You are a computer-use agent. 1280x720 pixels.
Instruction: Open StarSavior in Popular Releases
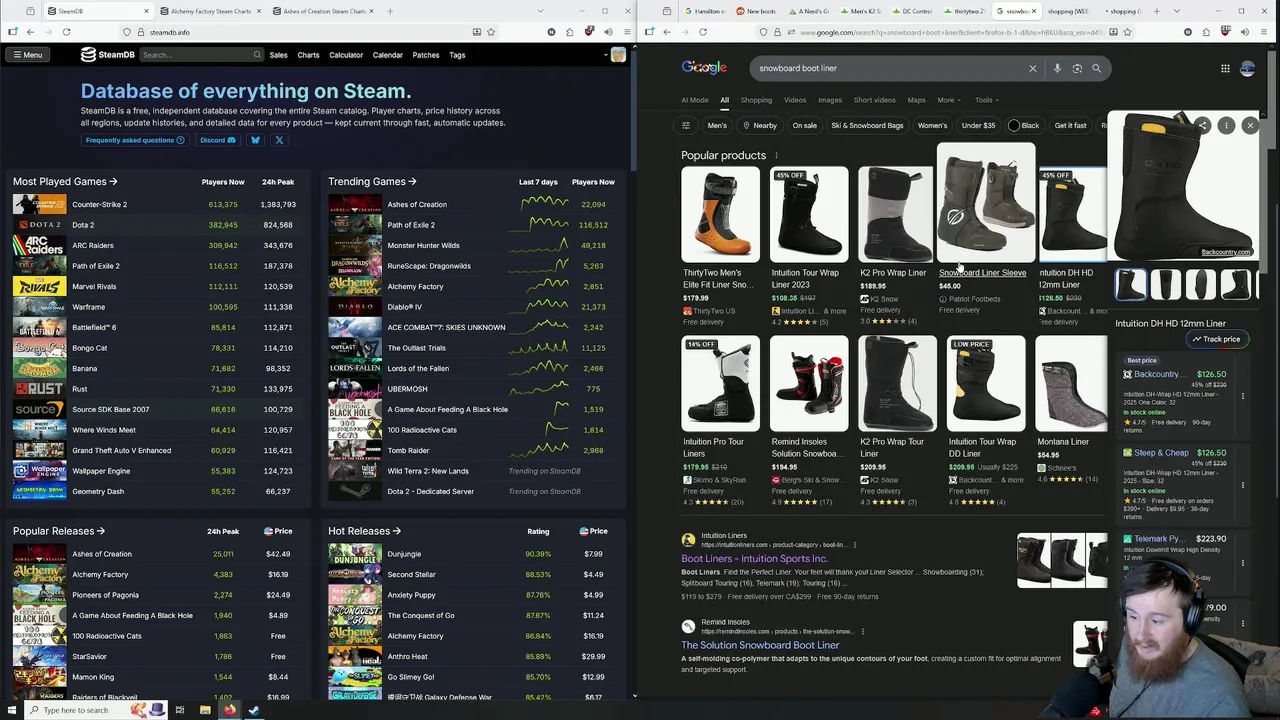pyautogui.click(x=155, y=656)
